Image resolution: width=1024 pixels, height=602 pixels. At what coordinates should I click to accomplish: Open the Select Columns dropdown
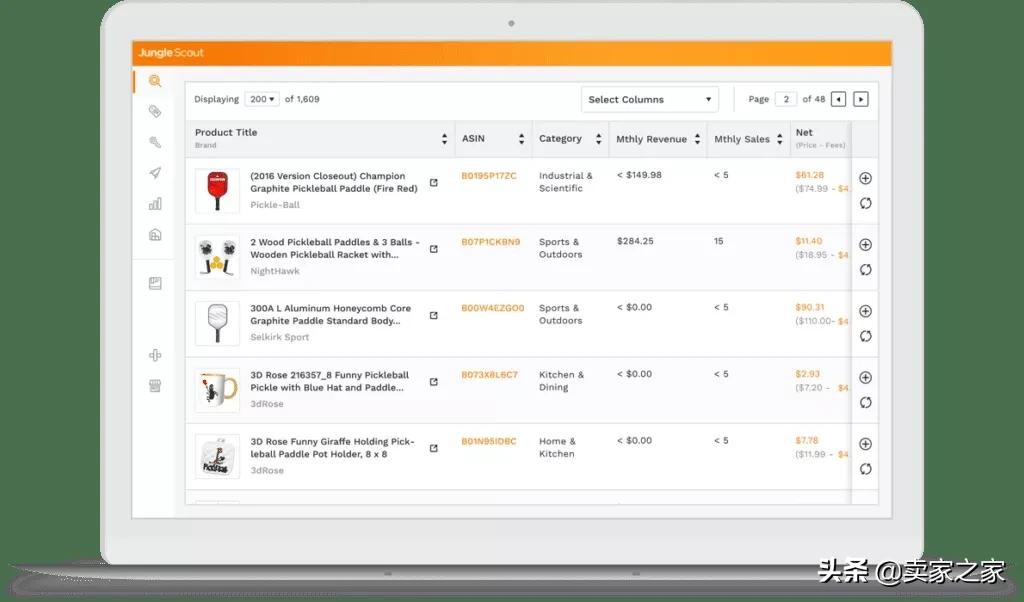click(x=649, y=99)
